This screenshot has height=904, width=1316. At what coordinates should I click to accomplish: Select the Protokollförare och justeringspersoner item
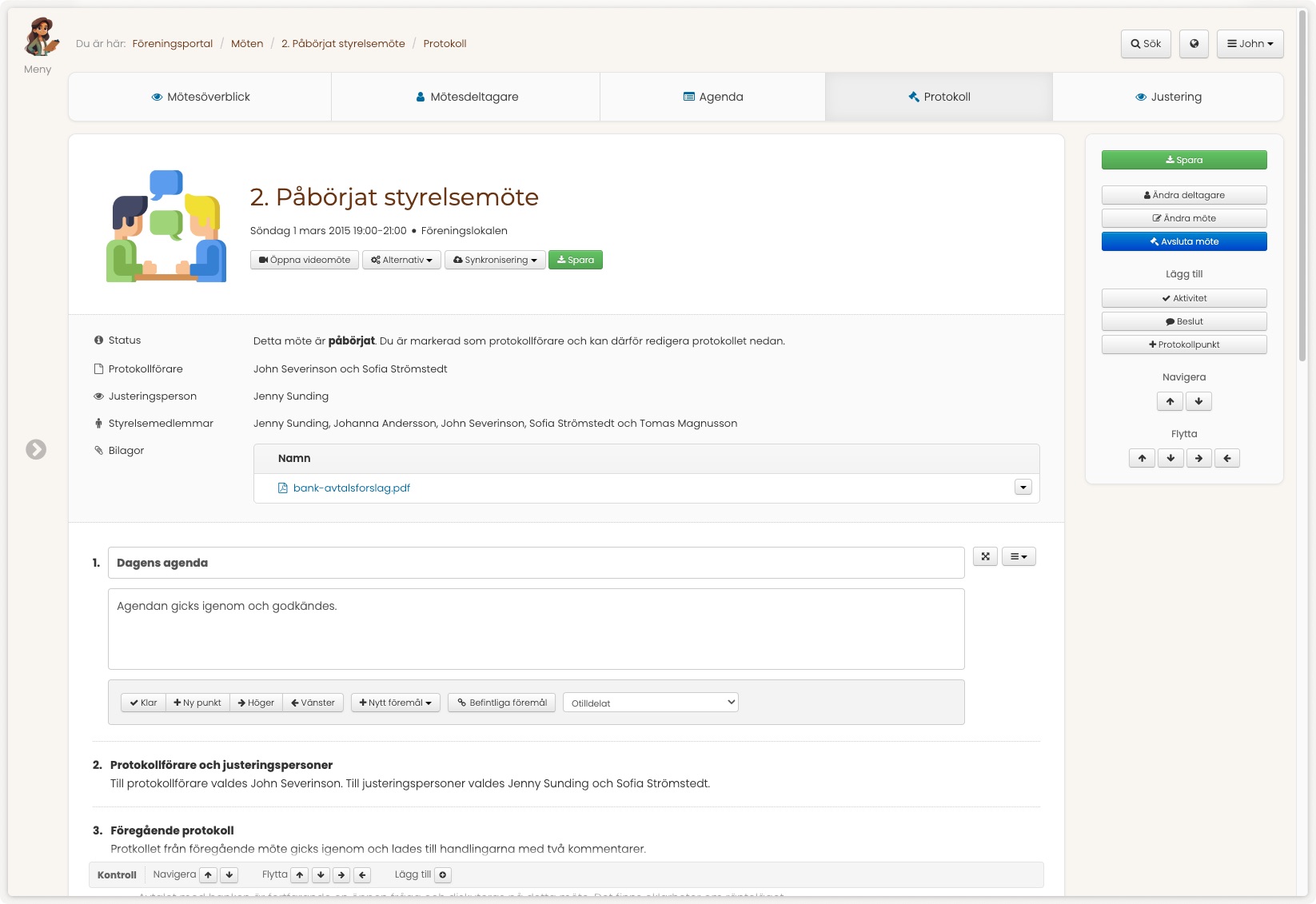coord(221,765)
